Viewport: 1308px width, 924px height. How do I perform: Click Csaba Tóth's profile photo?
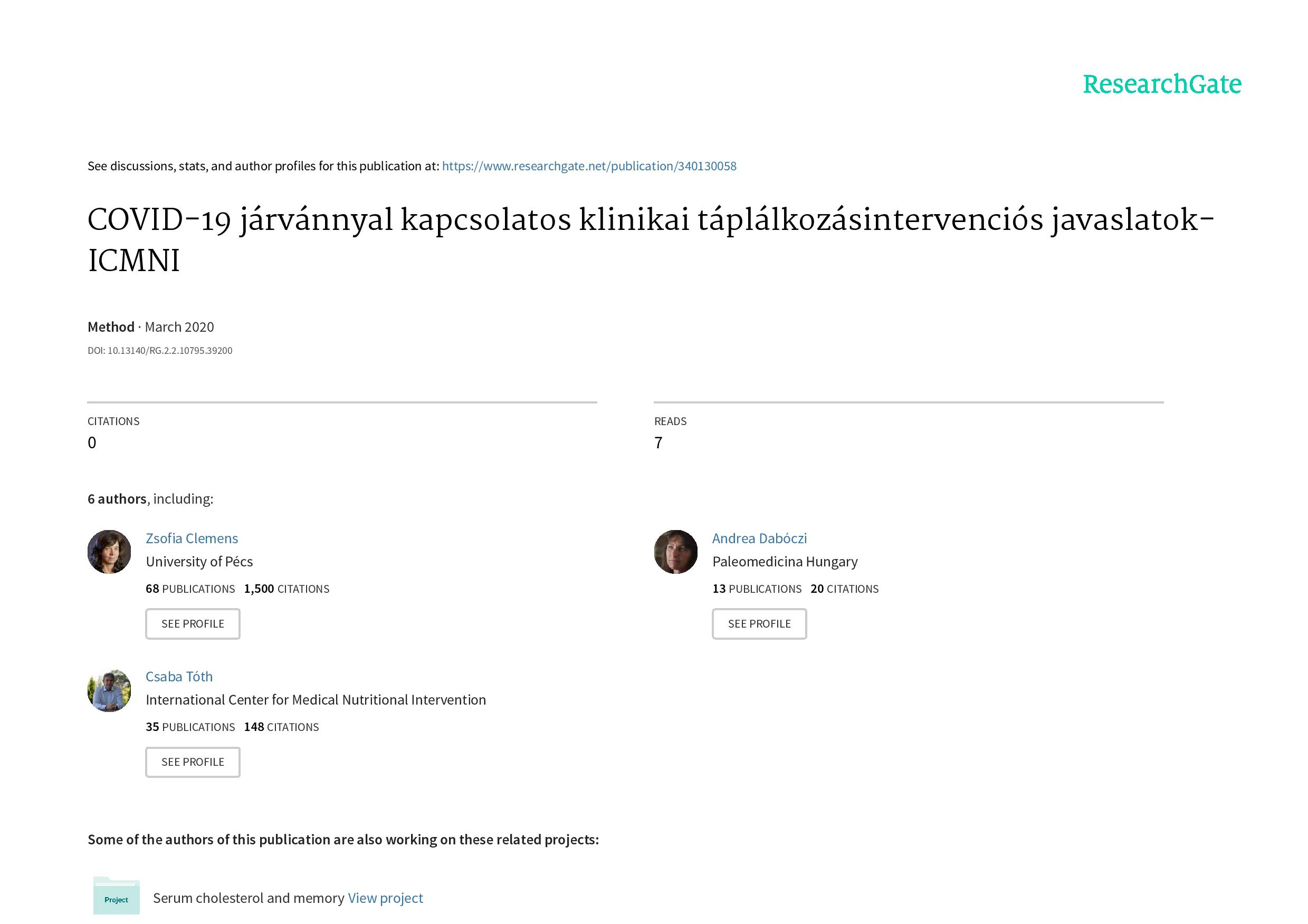click(109, 690)
